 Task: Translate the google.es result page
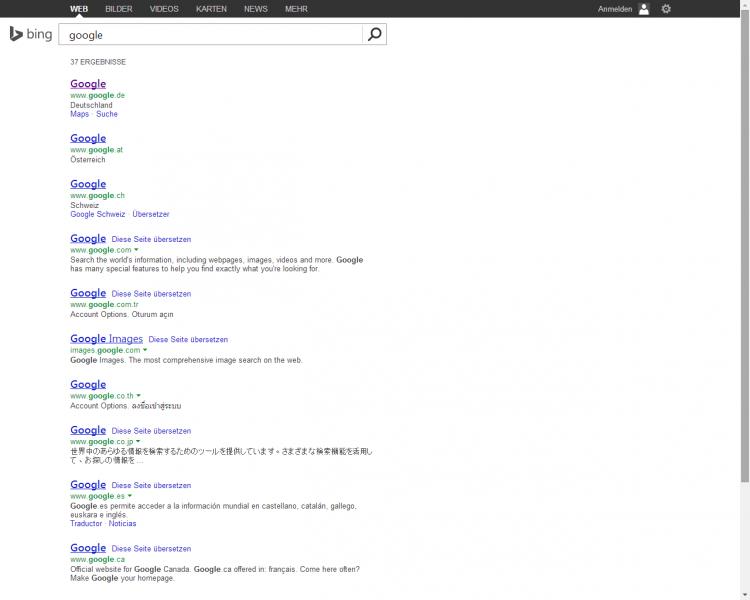pyautogui.click(x=151, y=485)
